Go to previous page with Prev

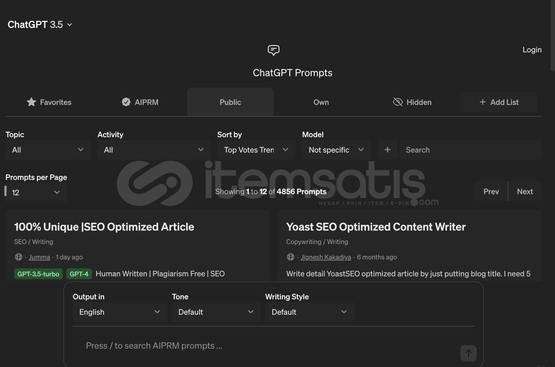click(491, 191)
